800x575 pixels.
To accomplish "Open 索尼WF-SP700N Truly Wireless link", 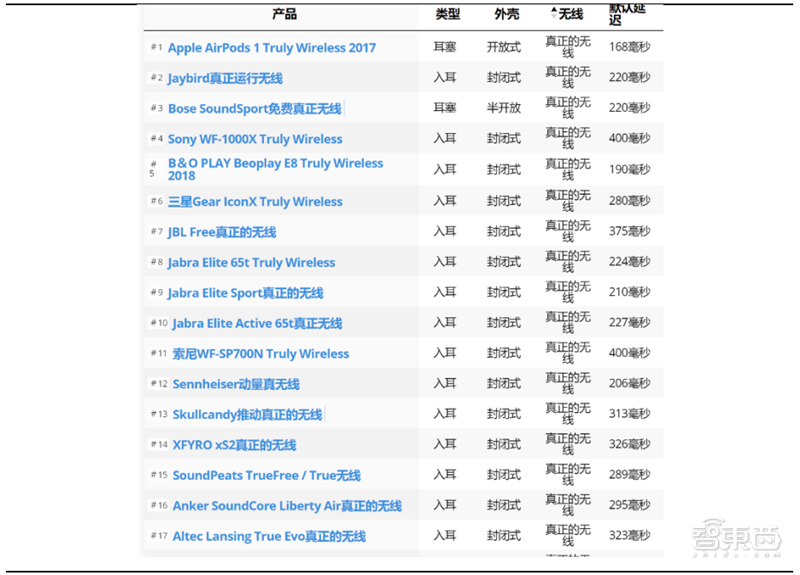I will coord(261,354).
